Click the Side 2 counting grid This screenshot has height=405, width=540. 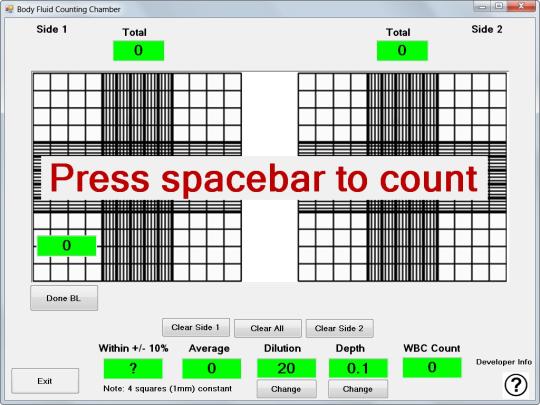pyautogui.click(x=402, y=177)
